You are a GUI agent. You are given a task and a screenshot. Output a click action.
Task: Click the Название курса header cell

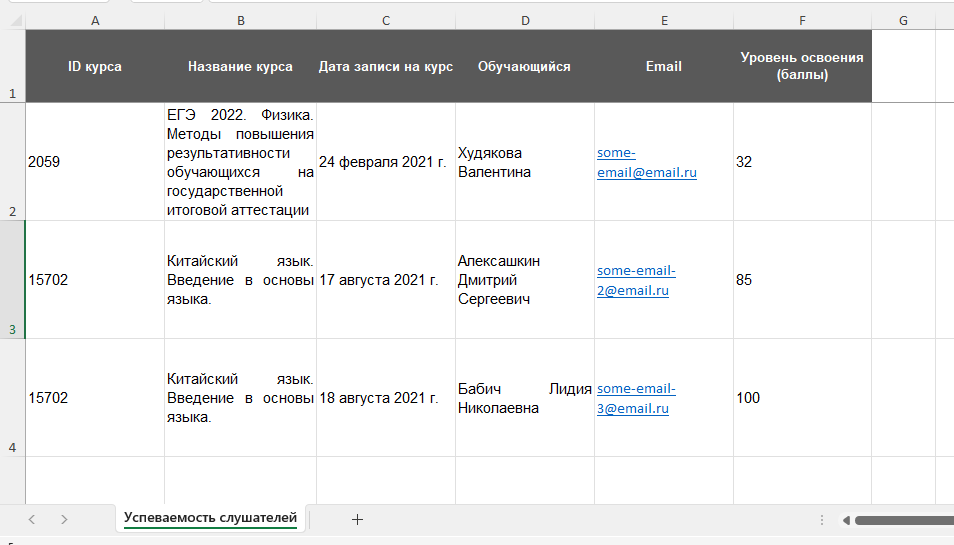tap(240, 67)
